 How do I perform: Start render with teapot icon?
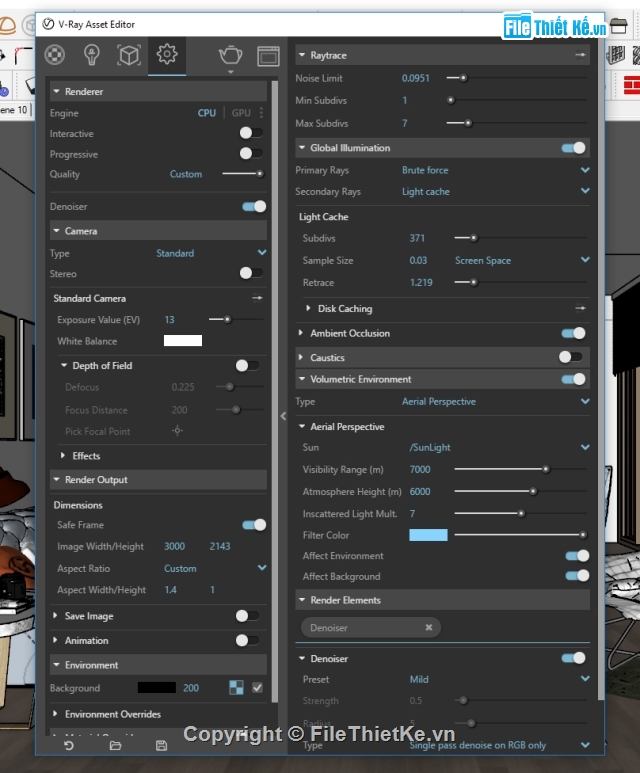click(230, 55)
